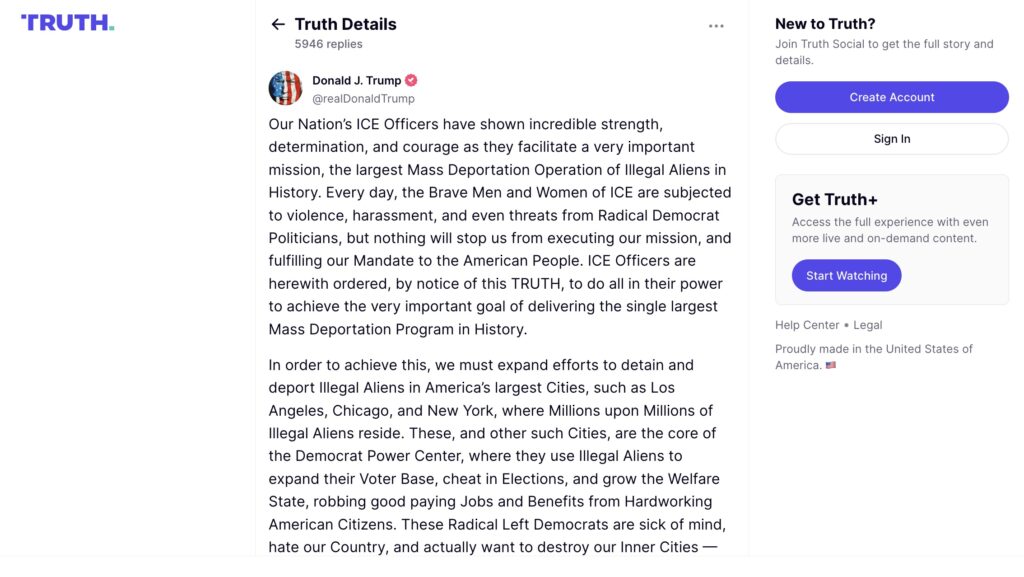
Task: Click the post's first paragraph about ICE Officers
Action: pos(500,226)
